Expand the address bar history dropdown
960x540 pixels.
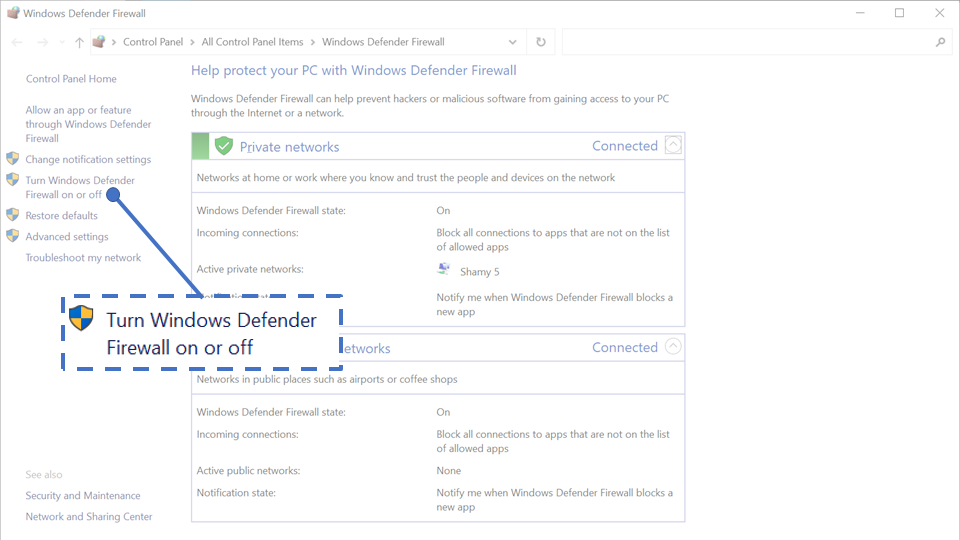pyautogui.click(x=512, y=42)
